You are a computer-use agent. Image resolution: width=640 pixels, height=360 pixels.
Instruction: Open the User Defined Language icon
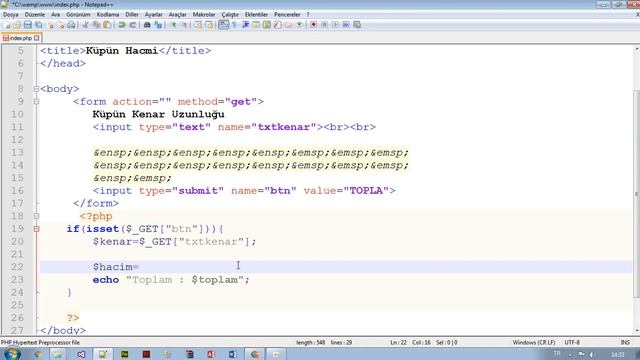pyautogui.click(x=256, y=25)
